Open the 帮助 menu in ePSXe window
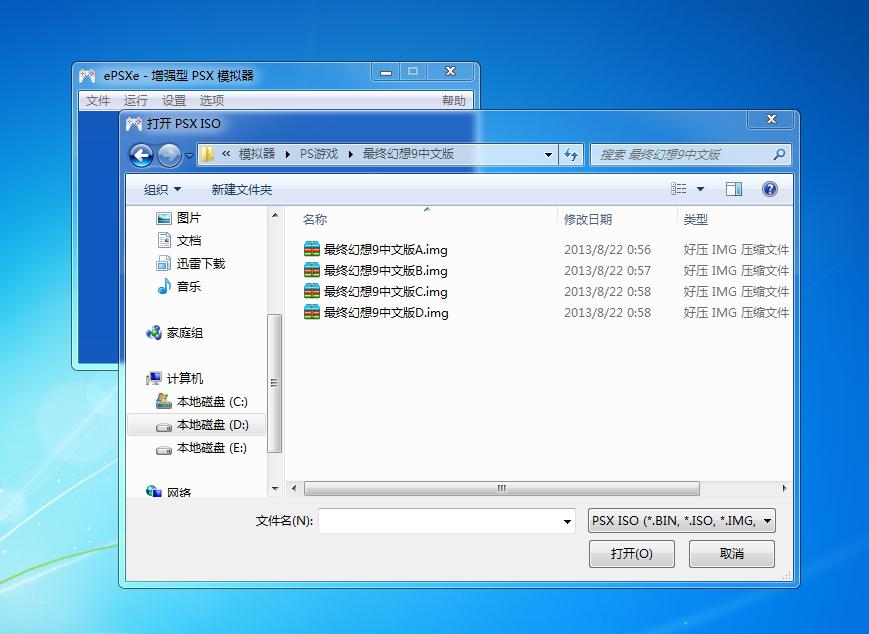This screenshot has width=869, height=634. tap(453, 100)
